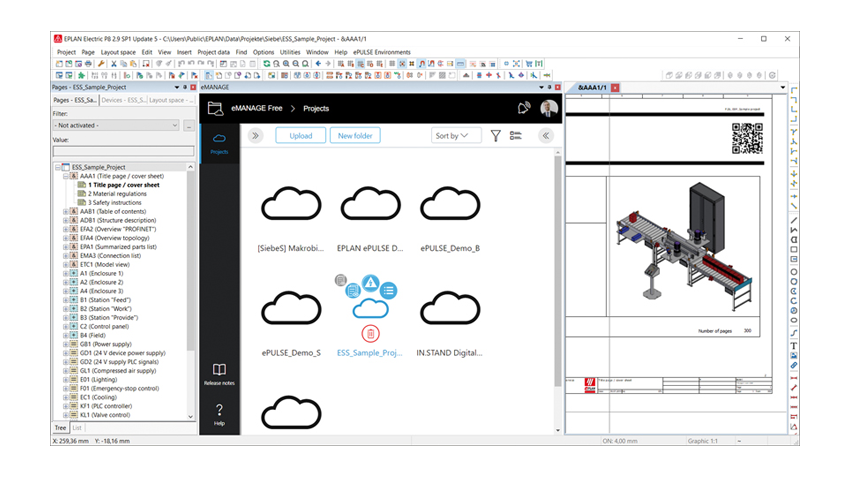Switch page navigator to List view
Image resolution: width=850 pixels, height=478 pixels.
point(77,428)
